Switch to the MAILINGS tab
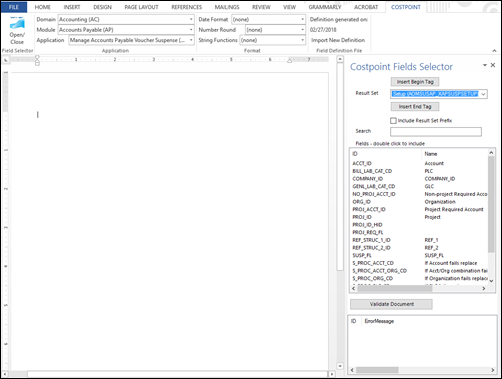This screenshot has width=502, height=379. point(227,7)
